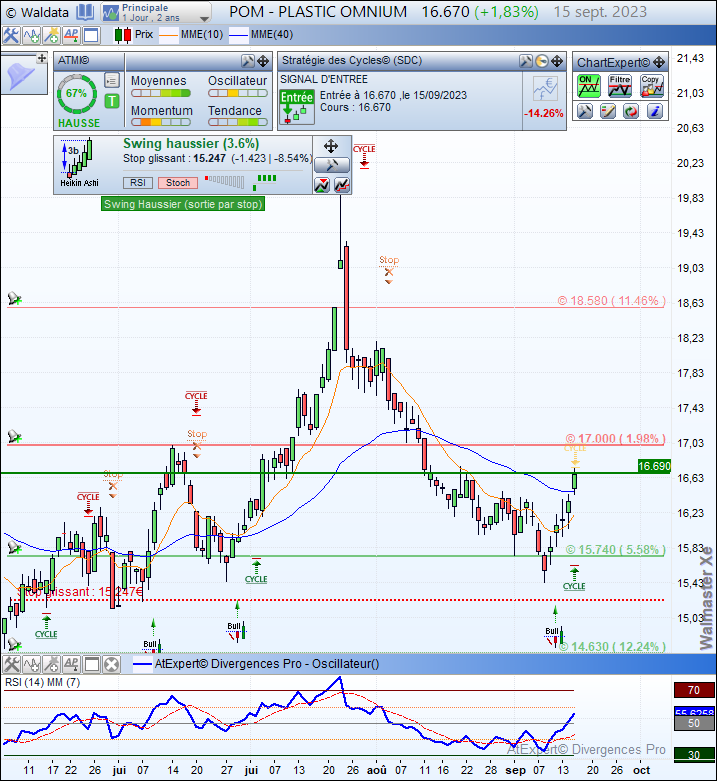Toggle the green T button in ATM panel
Image resolution: width=717 pixels, height=781 pixels.
click(112, 101)
